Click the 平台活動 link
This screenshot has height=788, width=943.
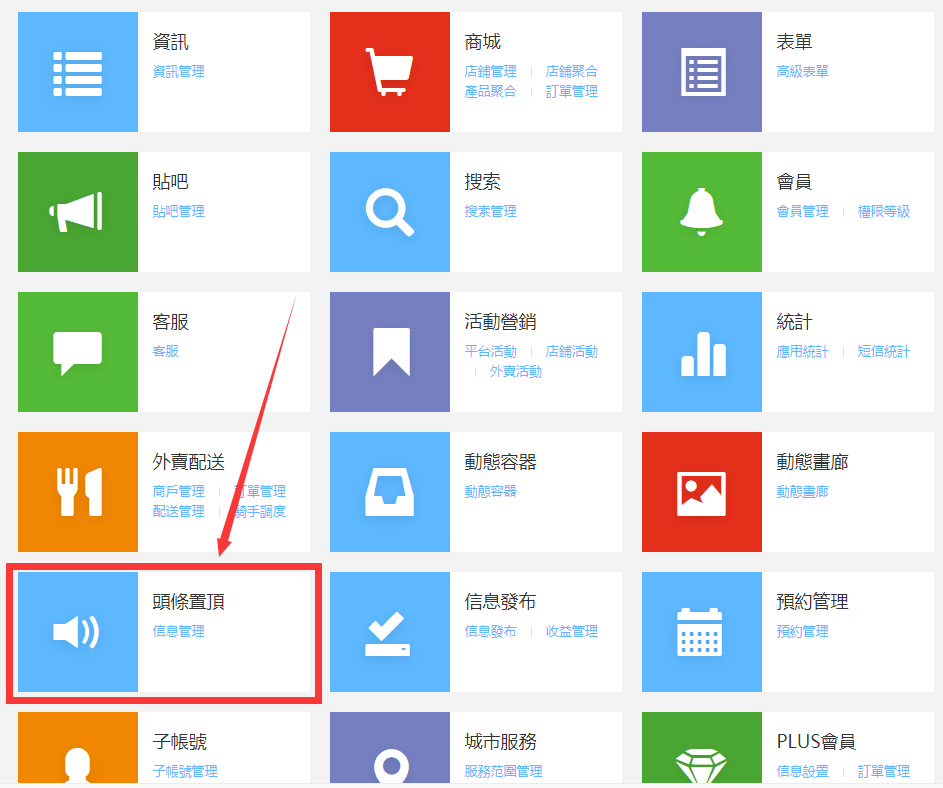pos(490,351)
